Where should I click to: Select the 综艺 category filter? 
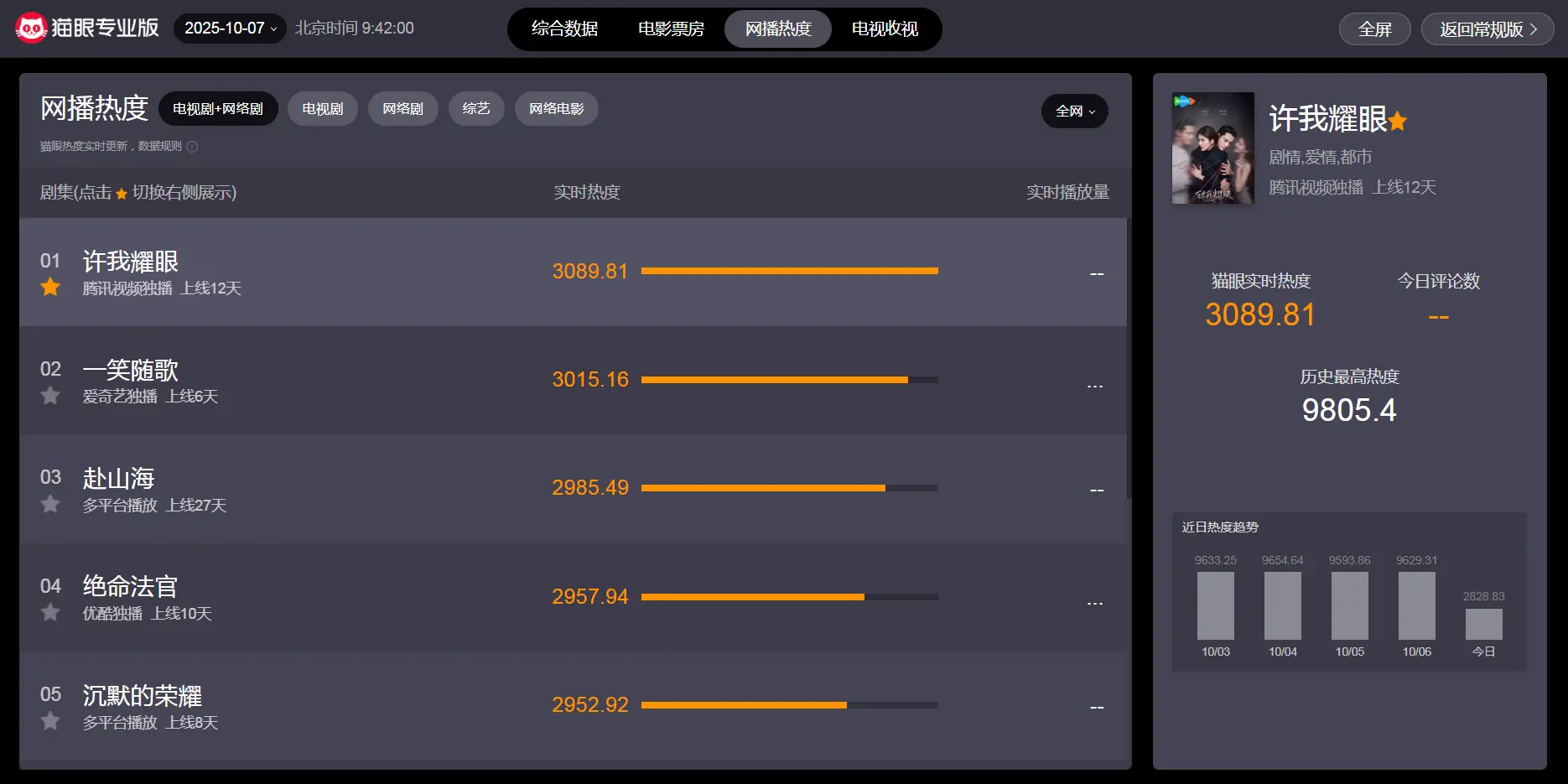point(475,109)
